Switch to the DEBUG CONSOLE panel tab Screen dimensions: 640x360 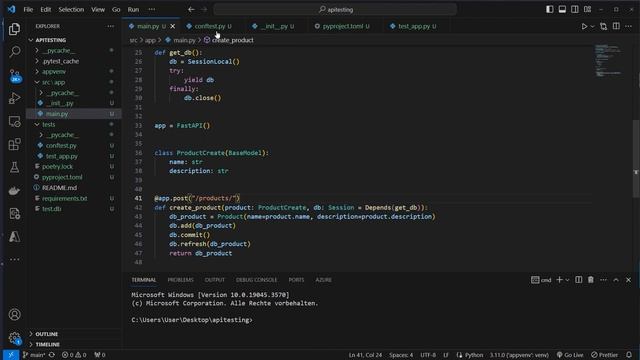pyautogui.click(x=256, y=280)
